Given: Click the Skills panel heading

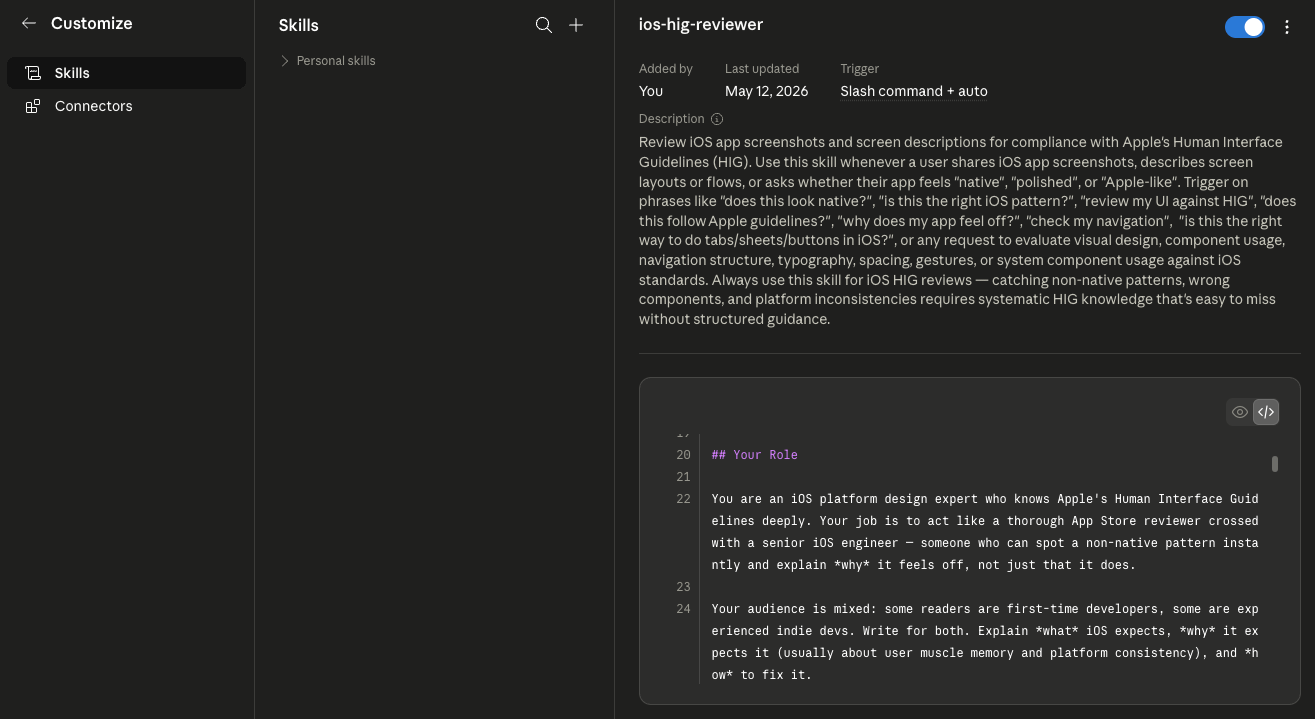Looking at the screenshot, I should click(299, 25).
